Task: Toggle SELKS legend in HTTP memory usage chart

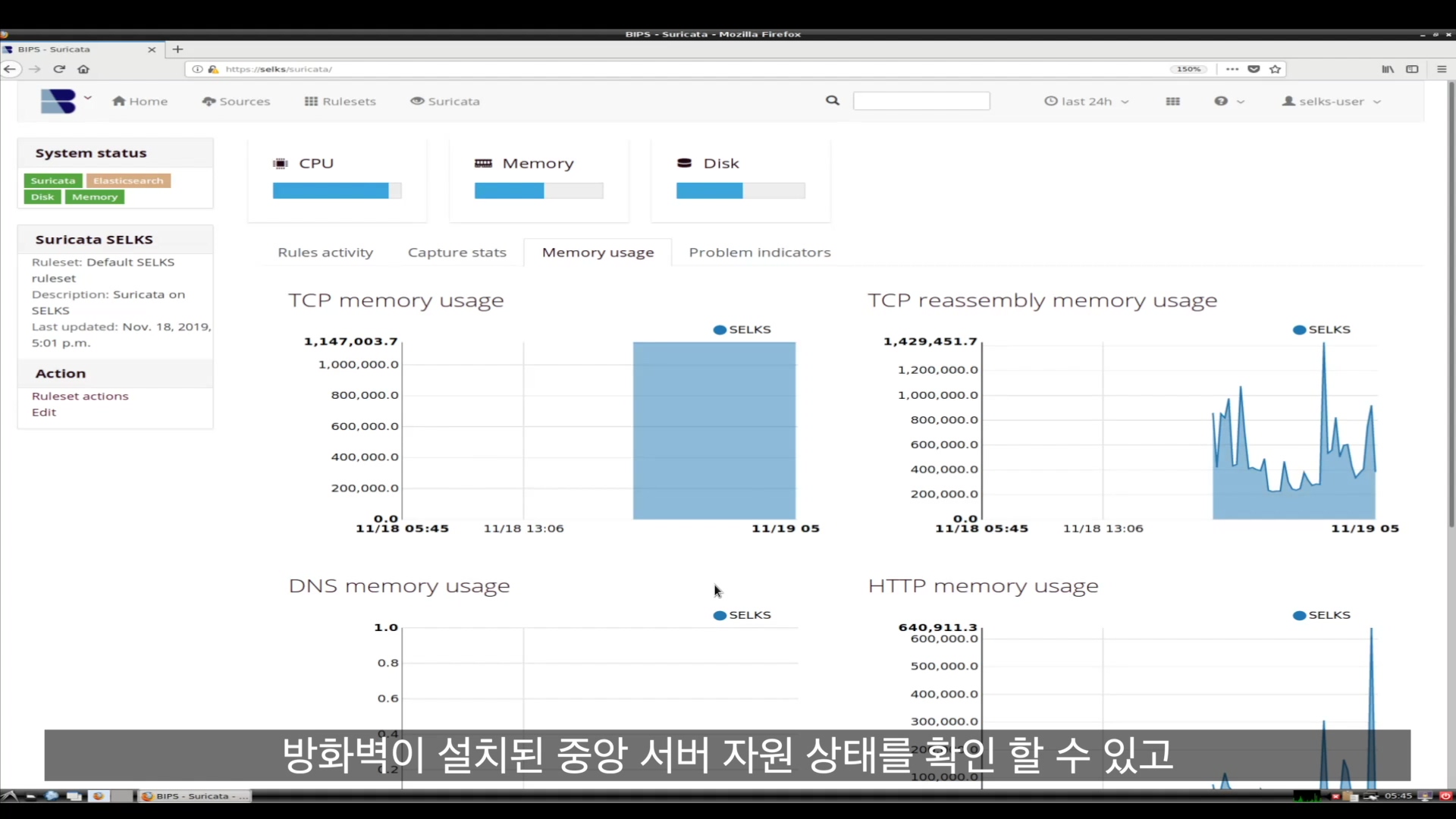Action: pos(1322,615)
